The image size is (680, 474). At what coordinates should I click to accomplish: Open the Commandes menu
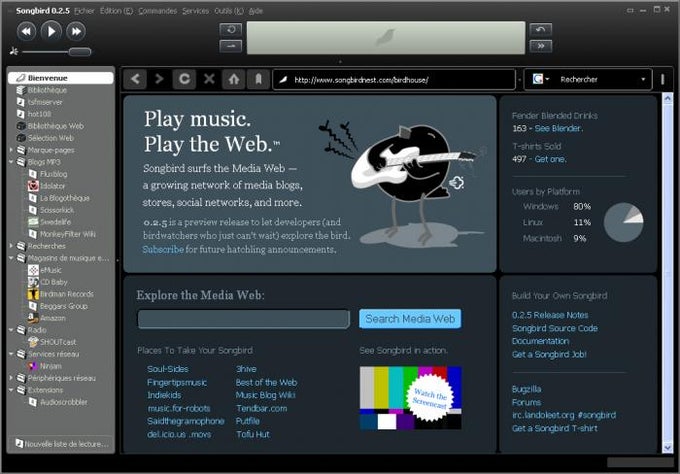point(157,11)
